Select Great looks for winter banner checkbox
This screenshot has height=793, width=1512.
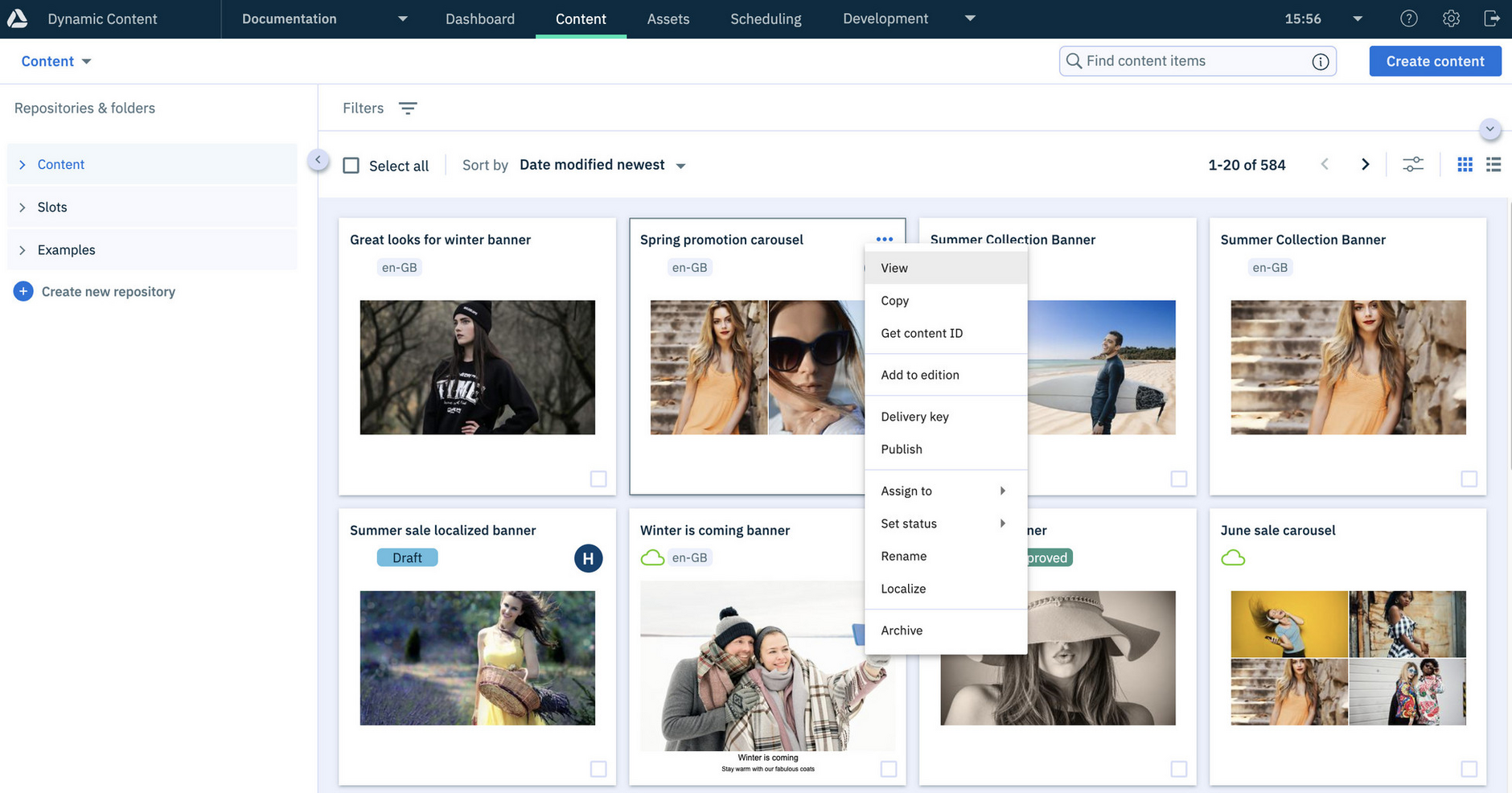598,479
